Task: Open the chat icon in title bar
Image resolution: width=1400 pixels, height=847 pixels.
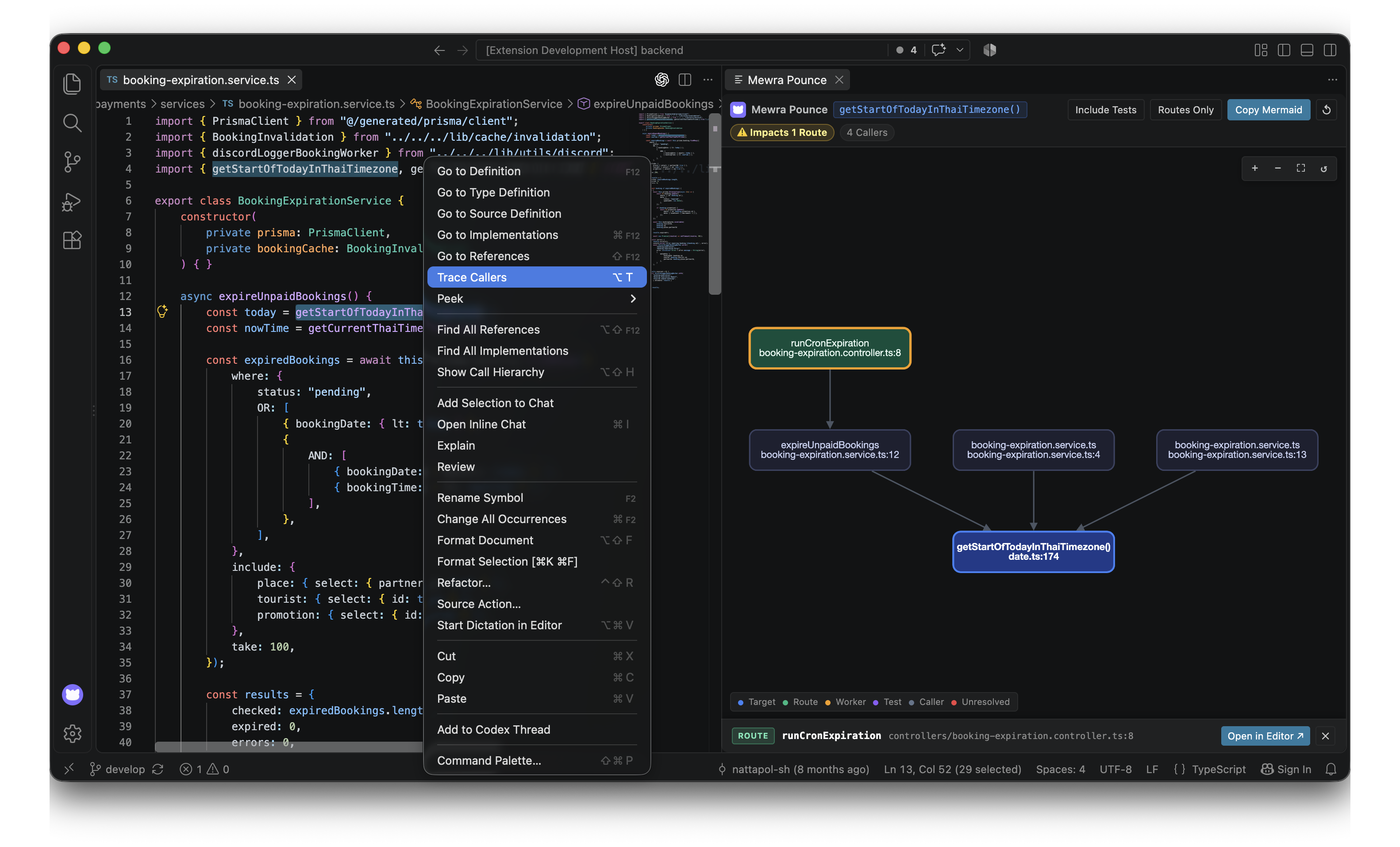Action: tap(938, 50)
